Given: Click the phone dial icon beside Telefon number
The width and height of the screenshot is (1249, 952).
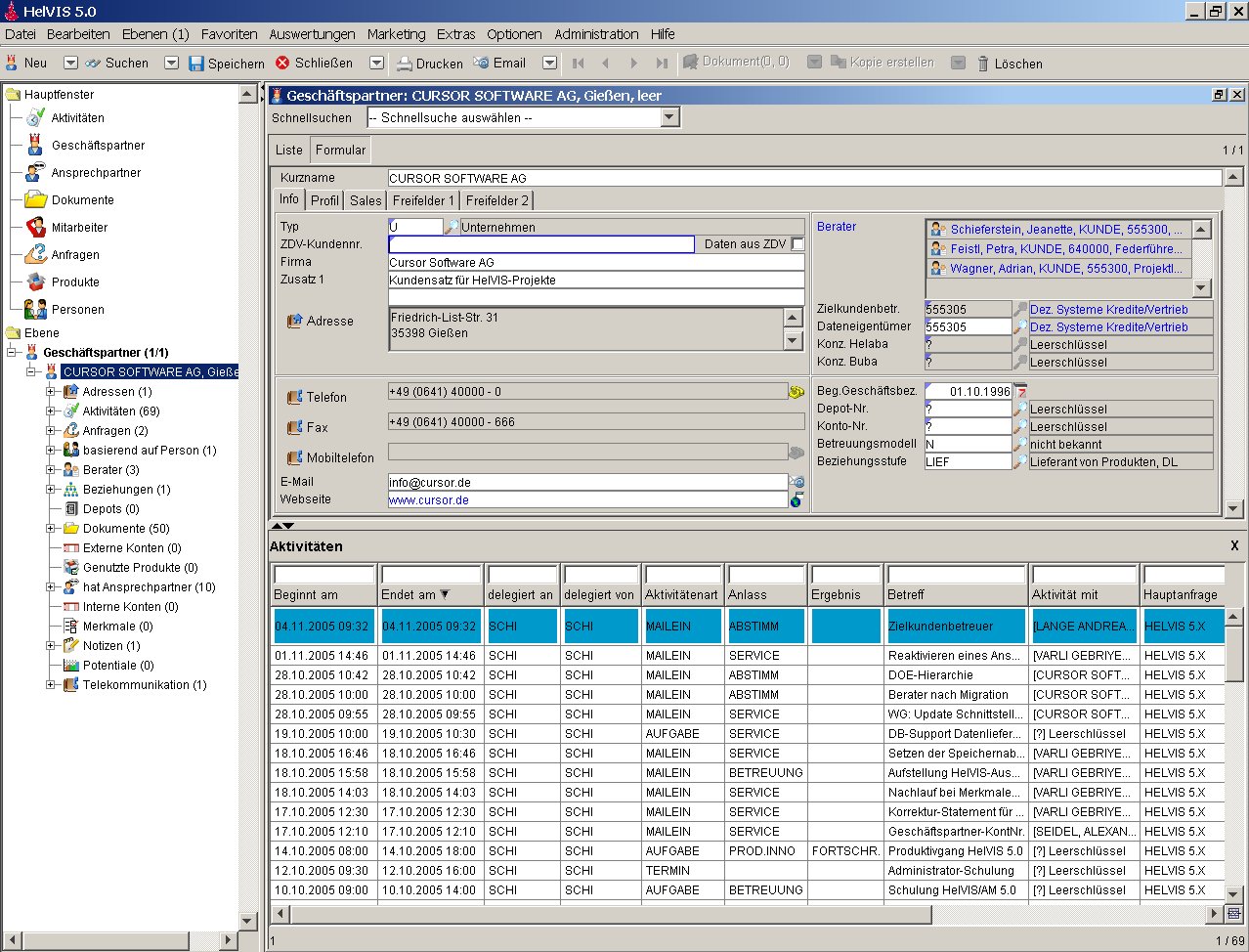Looking at the screenshot, I should [x=797, y=392].
